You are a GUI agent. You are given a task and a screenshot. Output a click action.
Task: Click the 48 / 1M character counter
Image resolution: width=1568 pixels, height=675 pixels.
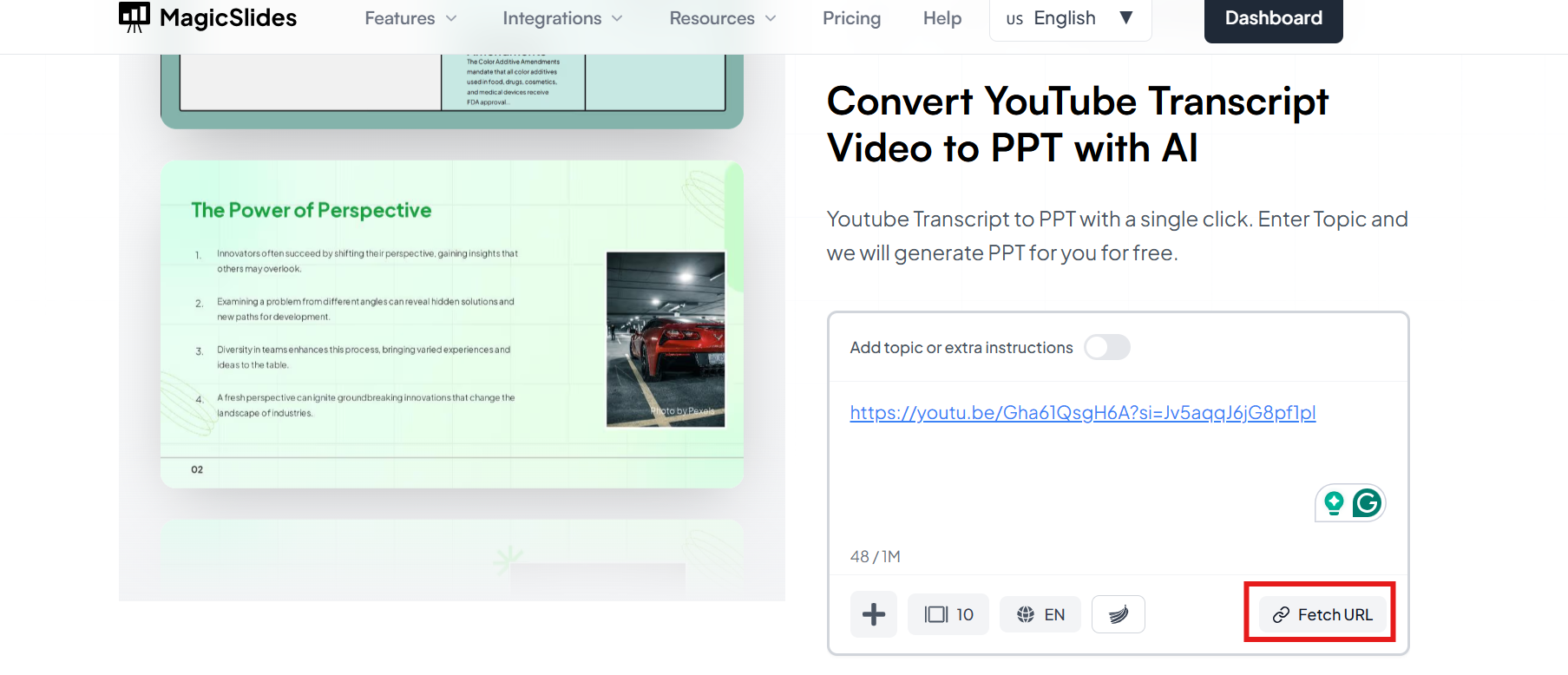tap(875, 557)
